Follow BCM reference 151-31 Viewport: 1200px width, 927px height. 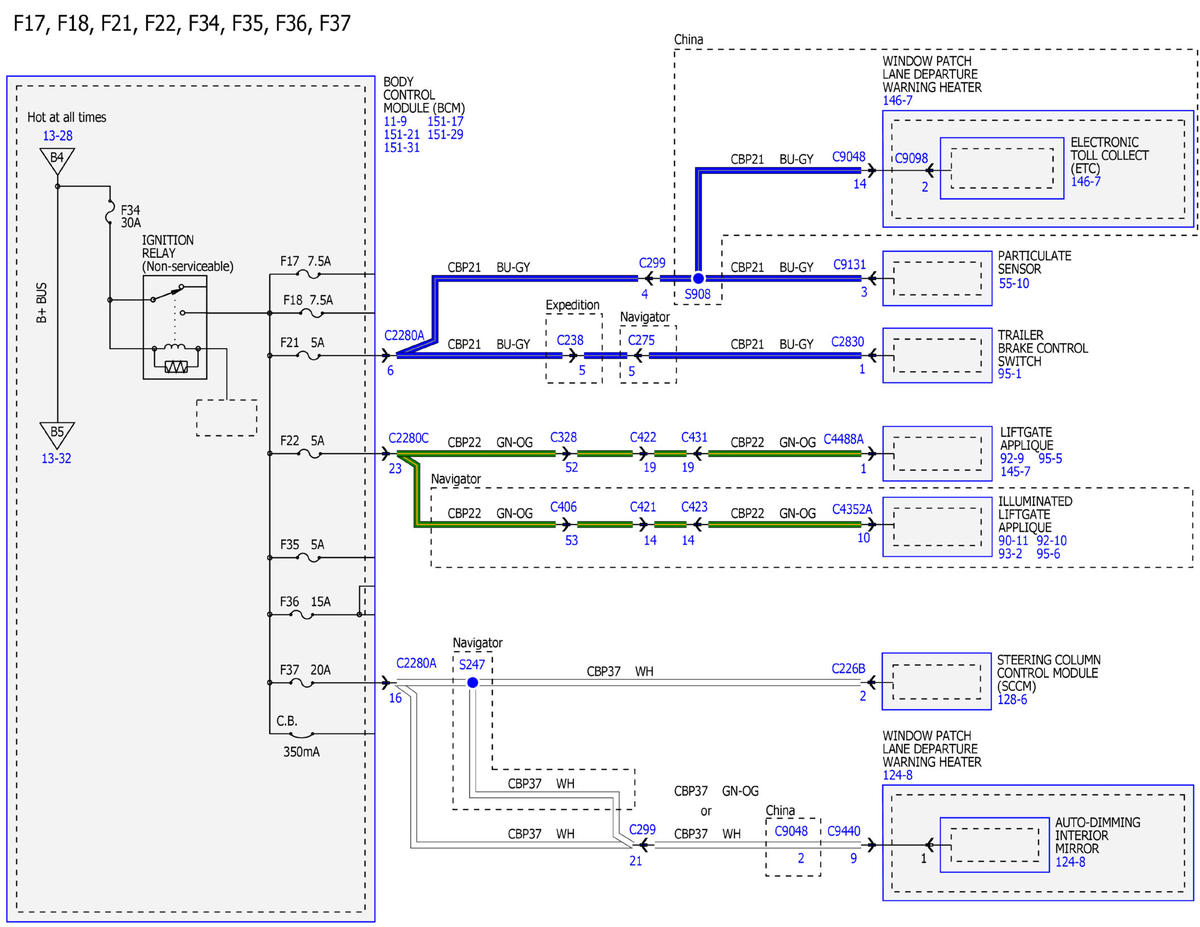[402, 147]
